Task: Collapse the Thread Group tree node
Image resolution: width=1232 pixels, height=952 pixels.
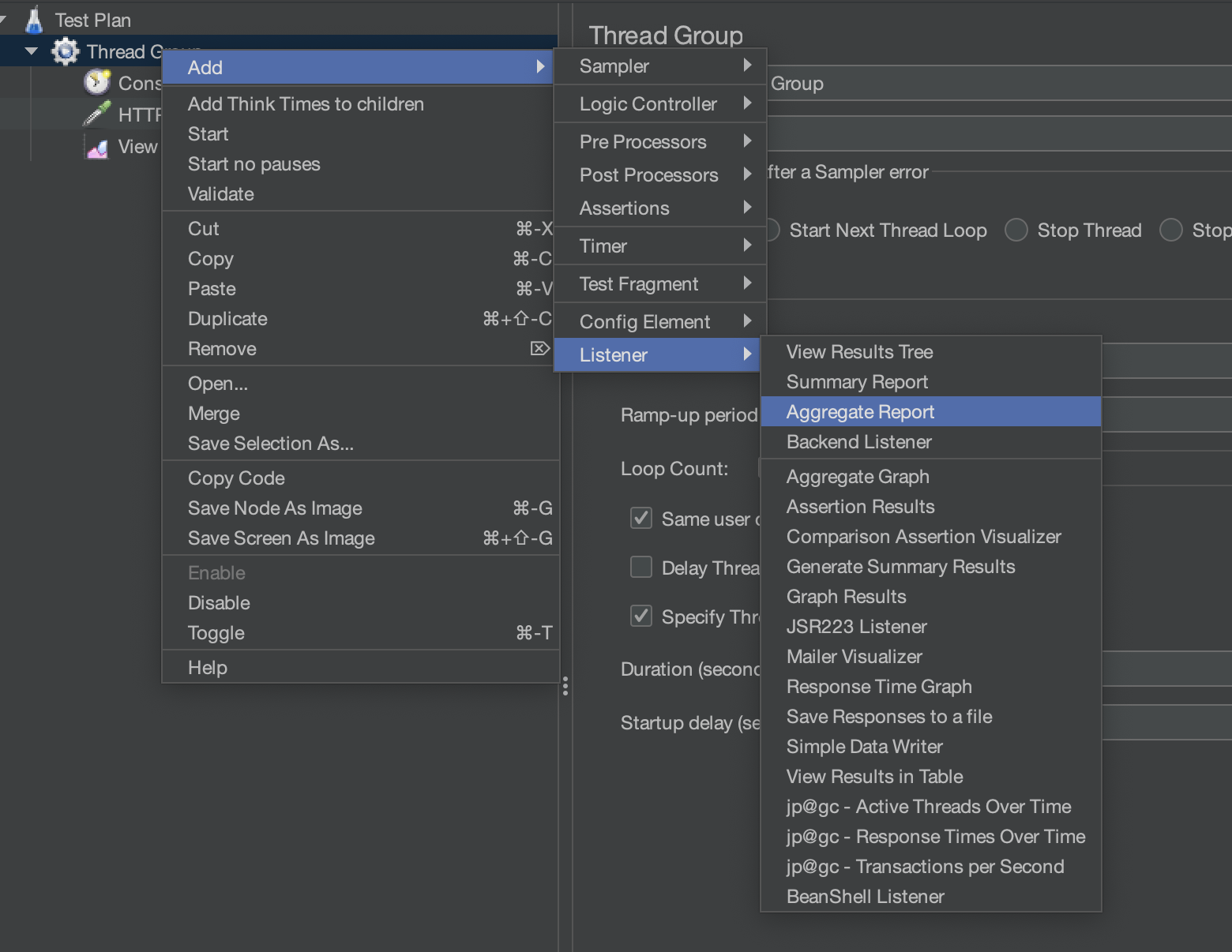Action: [32, 52]
